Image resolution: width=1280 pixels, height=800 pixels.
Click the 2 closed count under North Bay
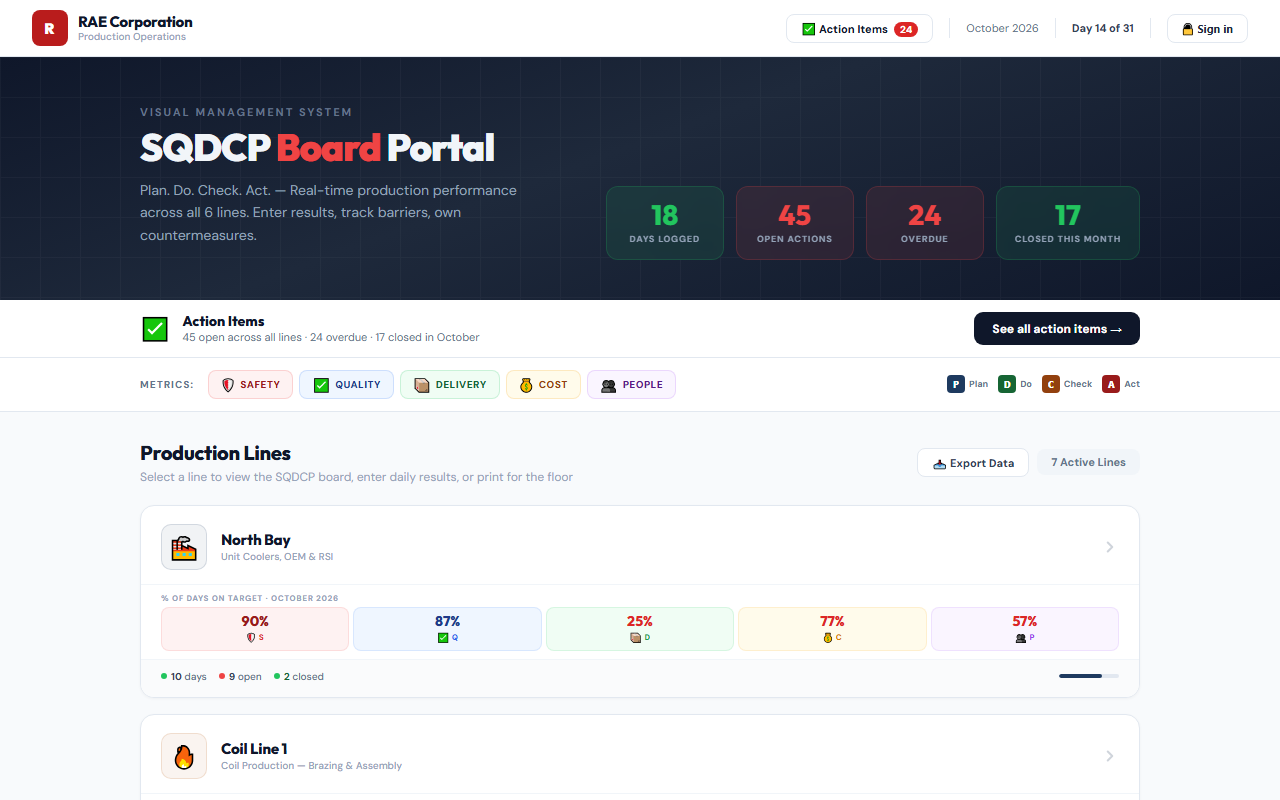point(299,677)
